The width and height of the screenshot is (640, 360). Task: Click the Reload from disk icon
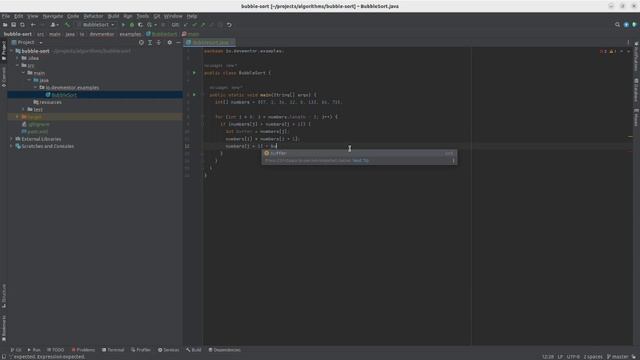point(22,25)
